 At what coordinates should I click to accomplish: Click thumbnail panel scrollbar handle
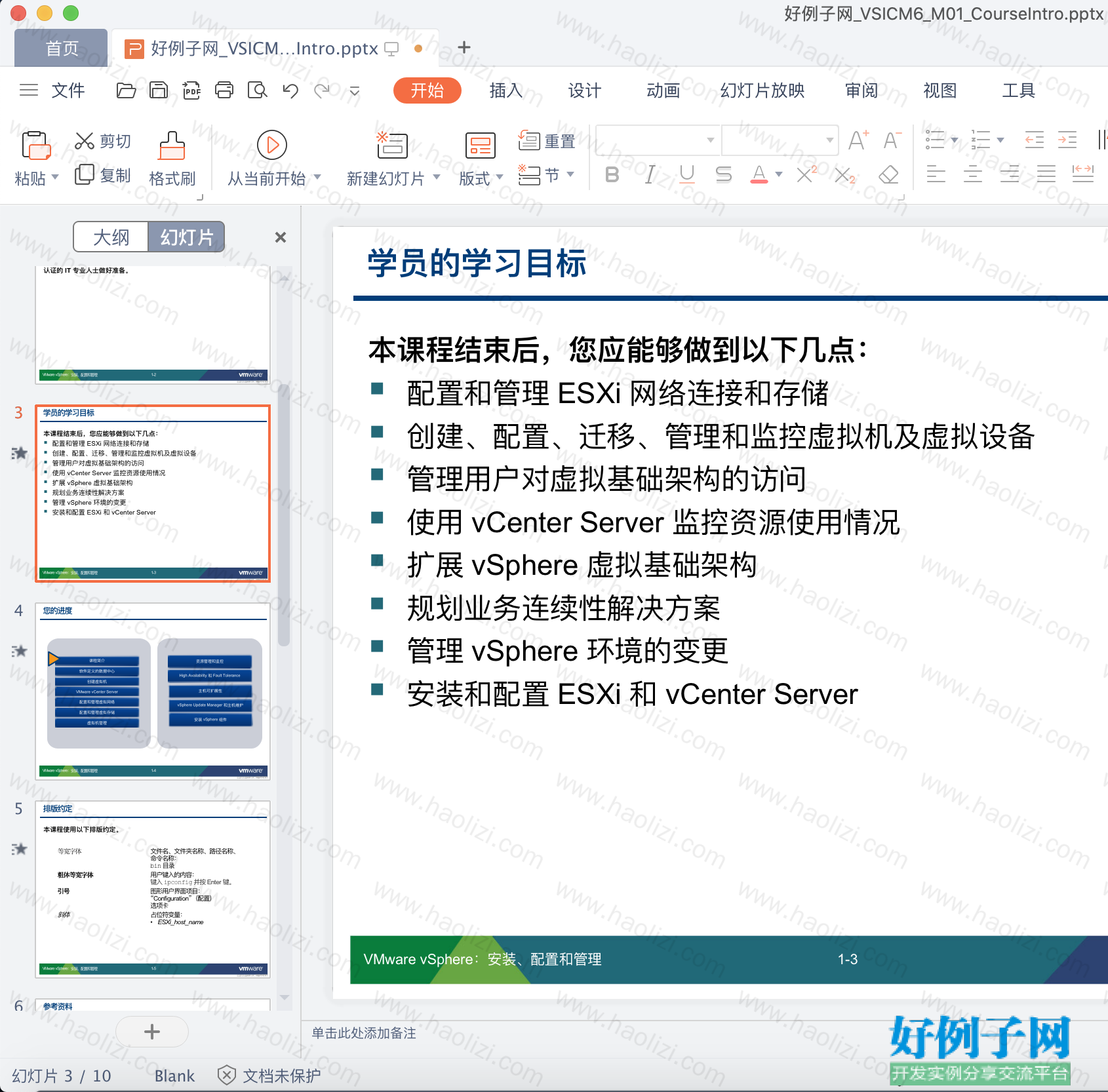(x=284, y=515)
